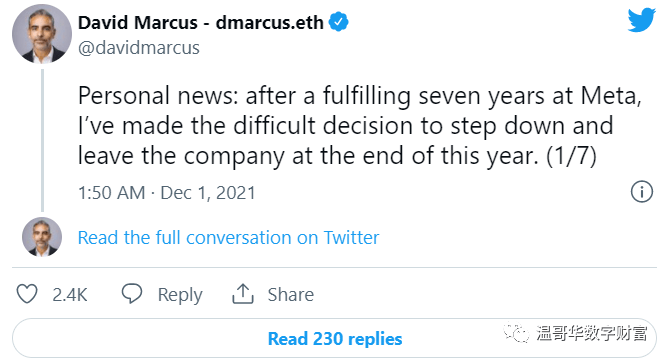Click the WeChat watermark logo

pyautogui.click(x=516, y=332)
